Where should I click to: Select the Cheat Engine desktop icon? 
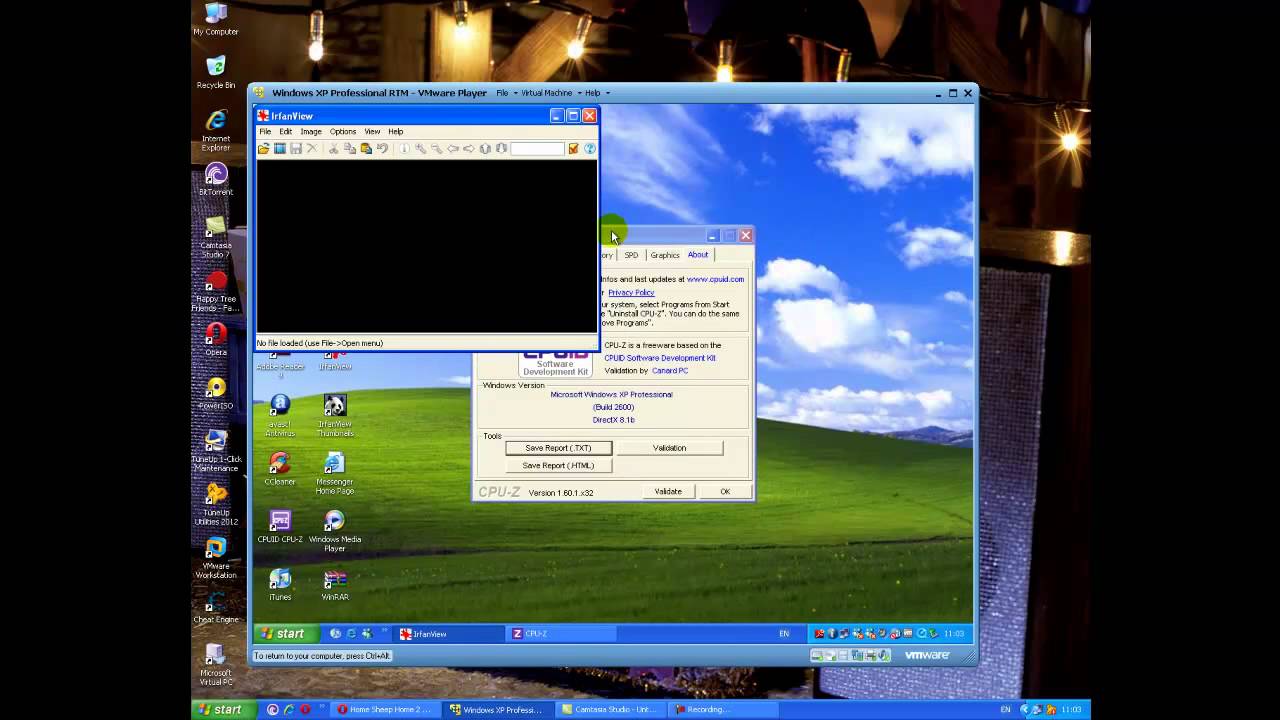[x=216, y=609]
